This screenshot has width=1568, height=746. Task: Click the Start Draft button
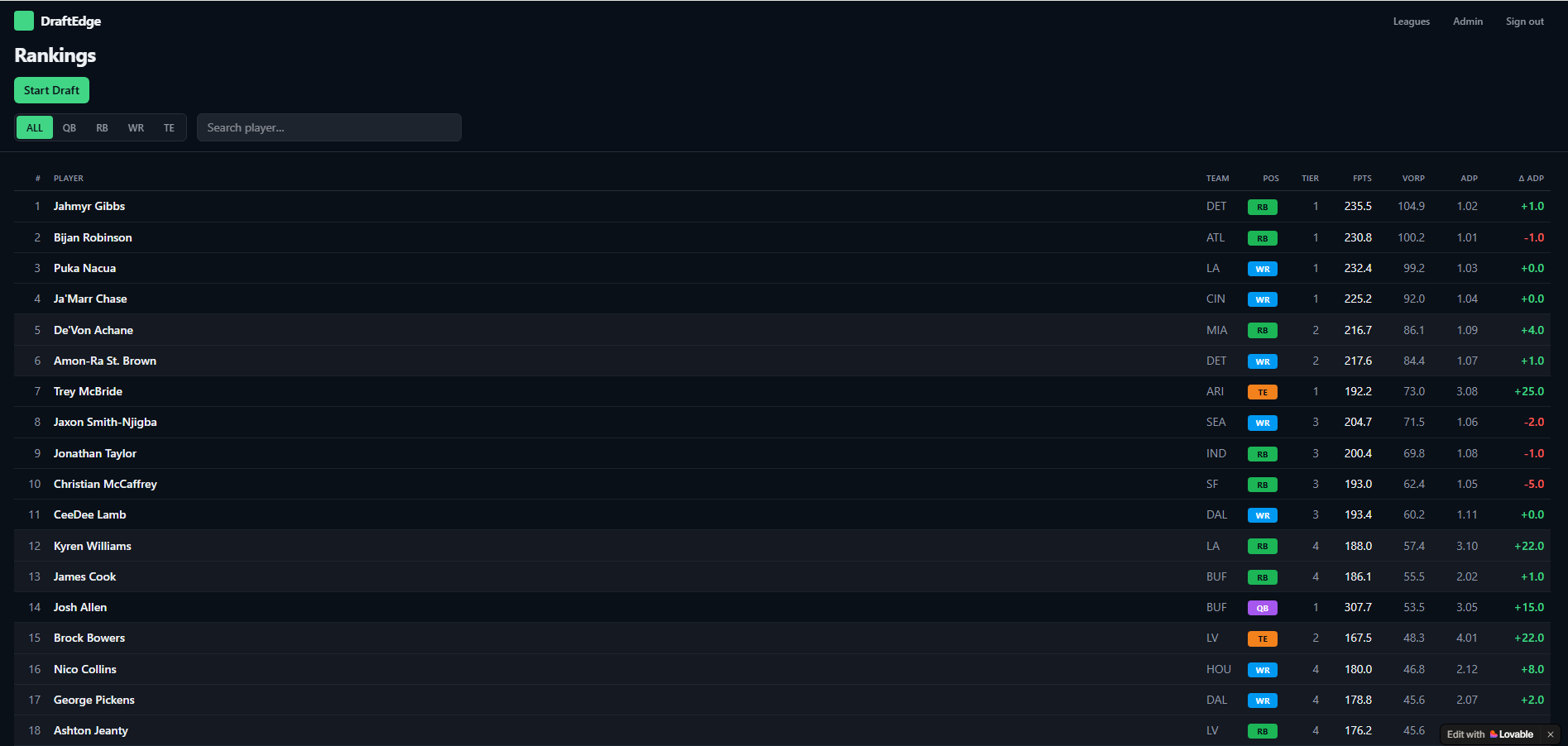(51, 90)
